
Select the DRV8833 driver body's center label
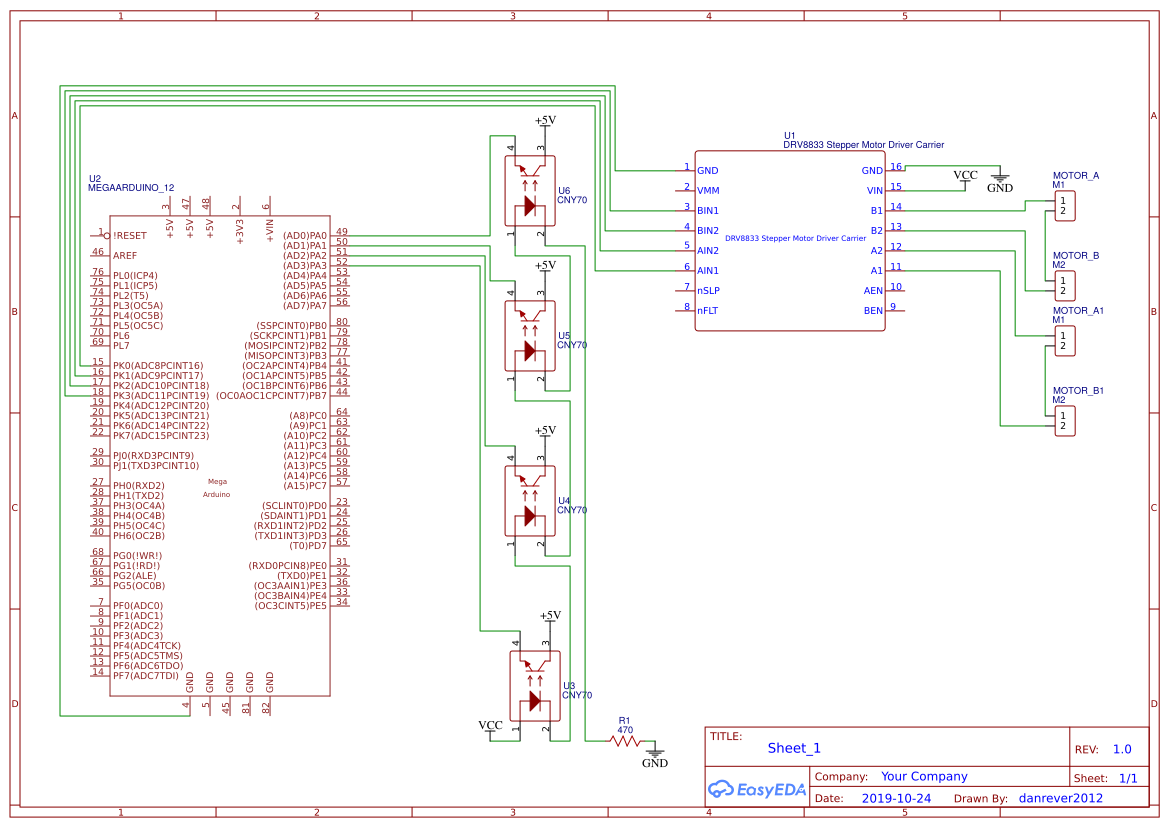(x=795, y=239)
